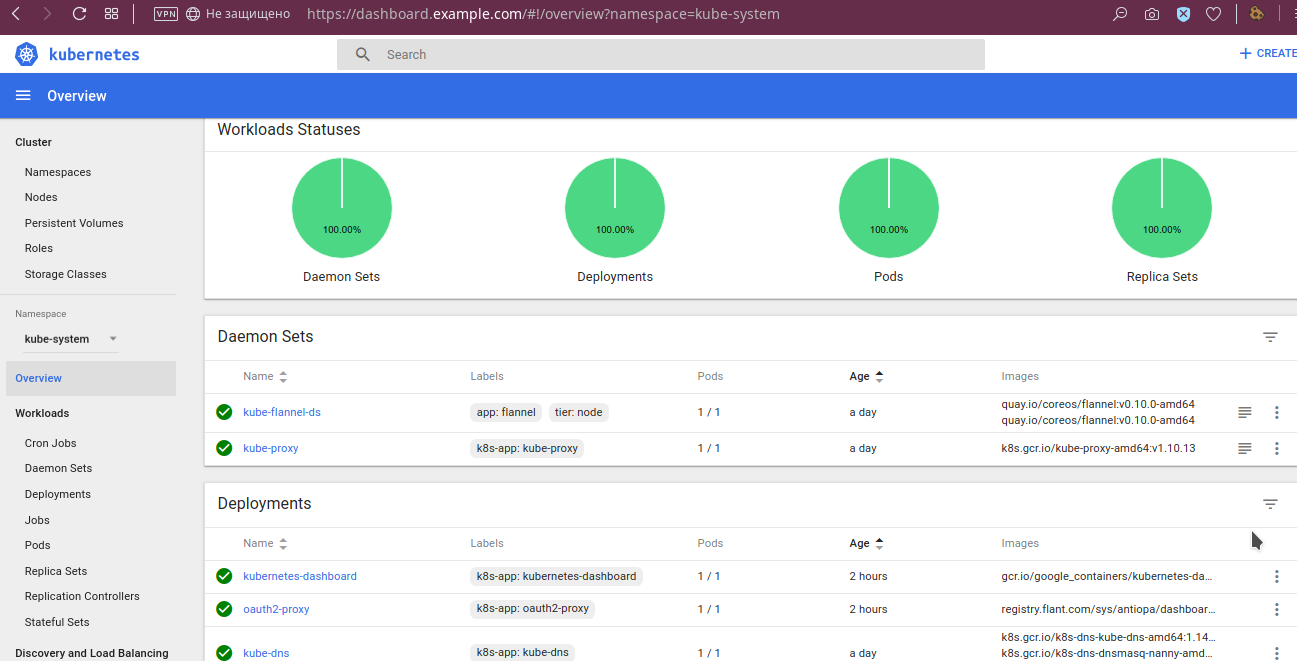Open filter icon for Daemon Sets

[1270, 337]
